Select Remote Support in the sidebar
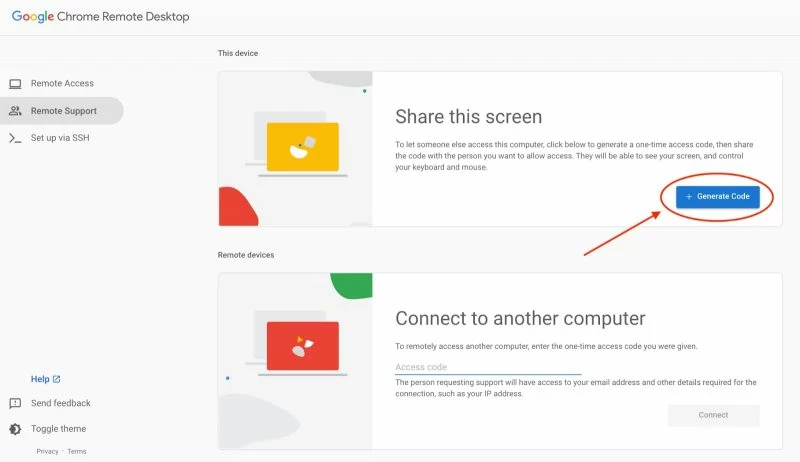Screen dimensions: 800x462 pyautogui.click(x=64, y=111)
